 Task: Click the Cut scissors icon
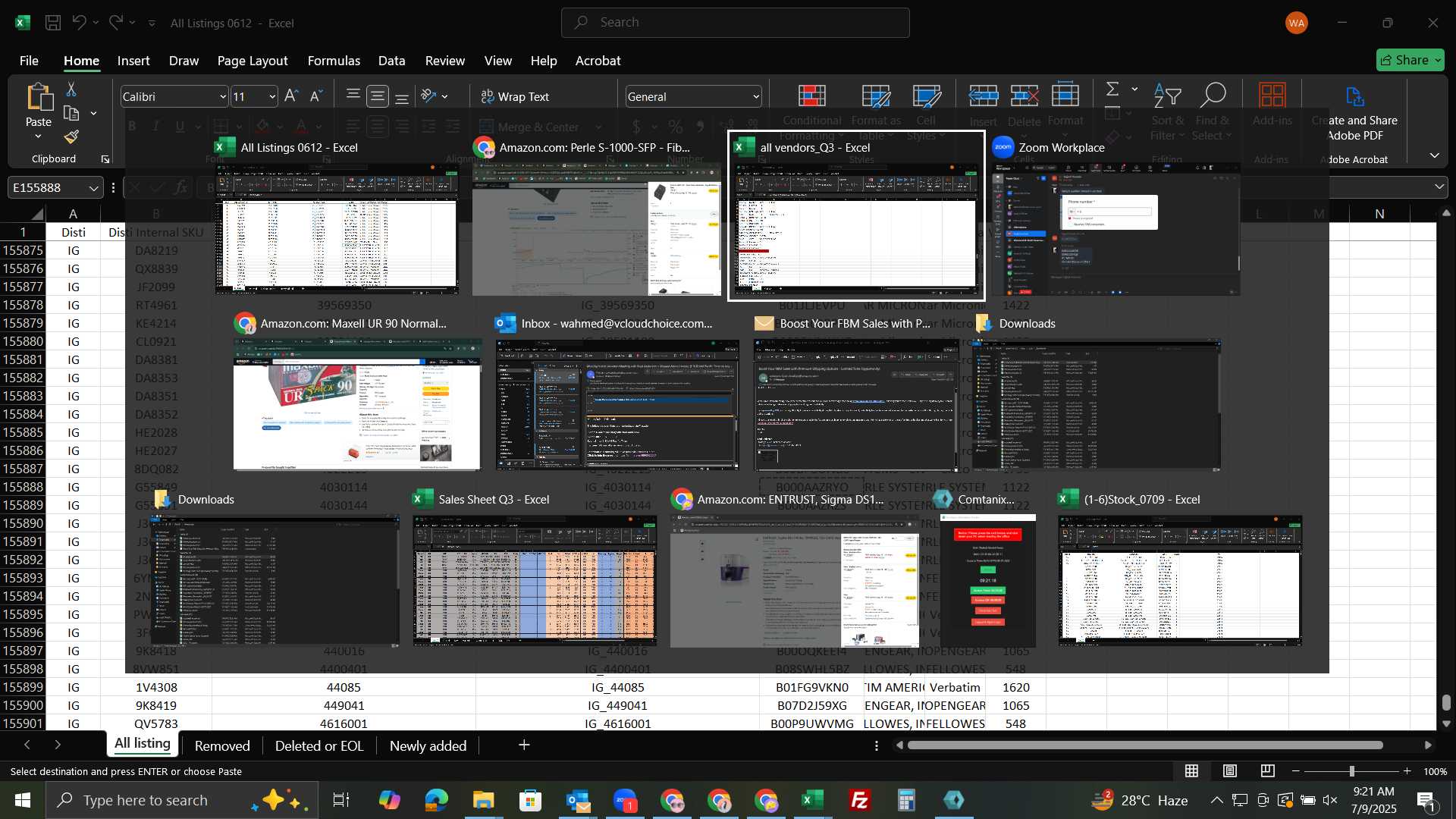pyautogui.click(x=71, y=89)
